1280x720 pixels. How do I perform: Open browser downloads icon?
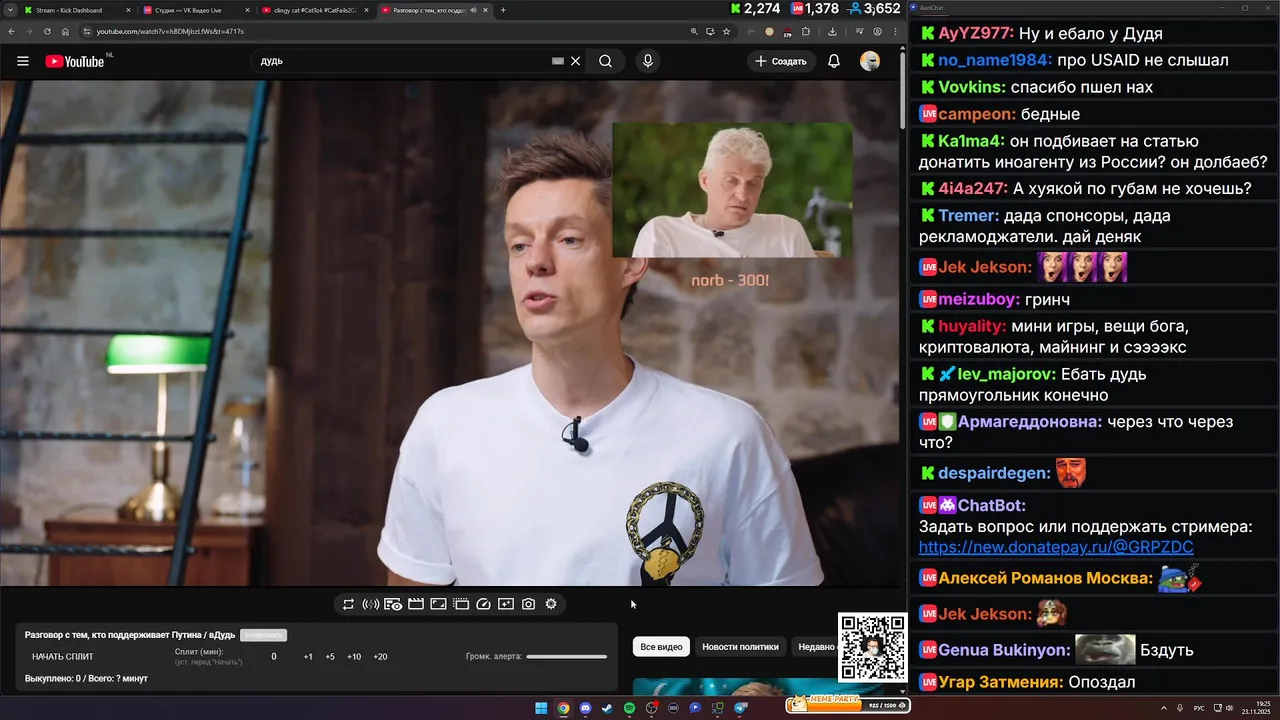832,31
